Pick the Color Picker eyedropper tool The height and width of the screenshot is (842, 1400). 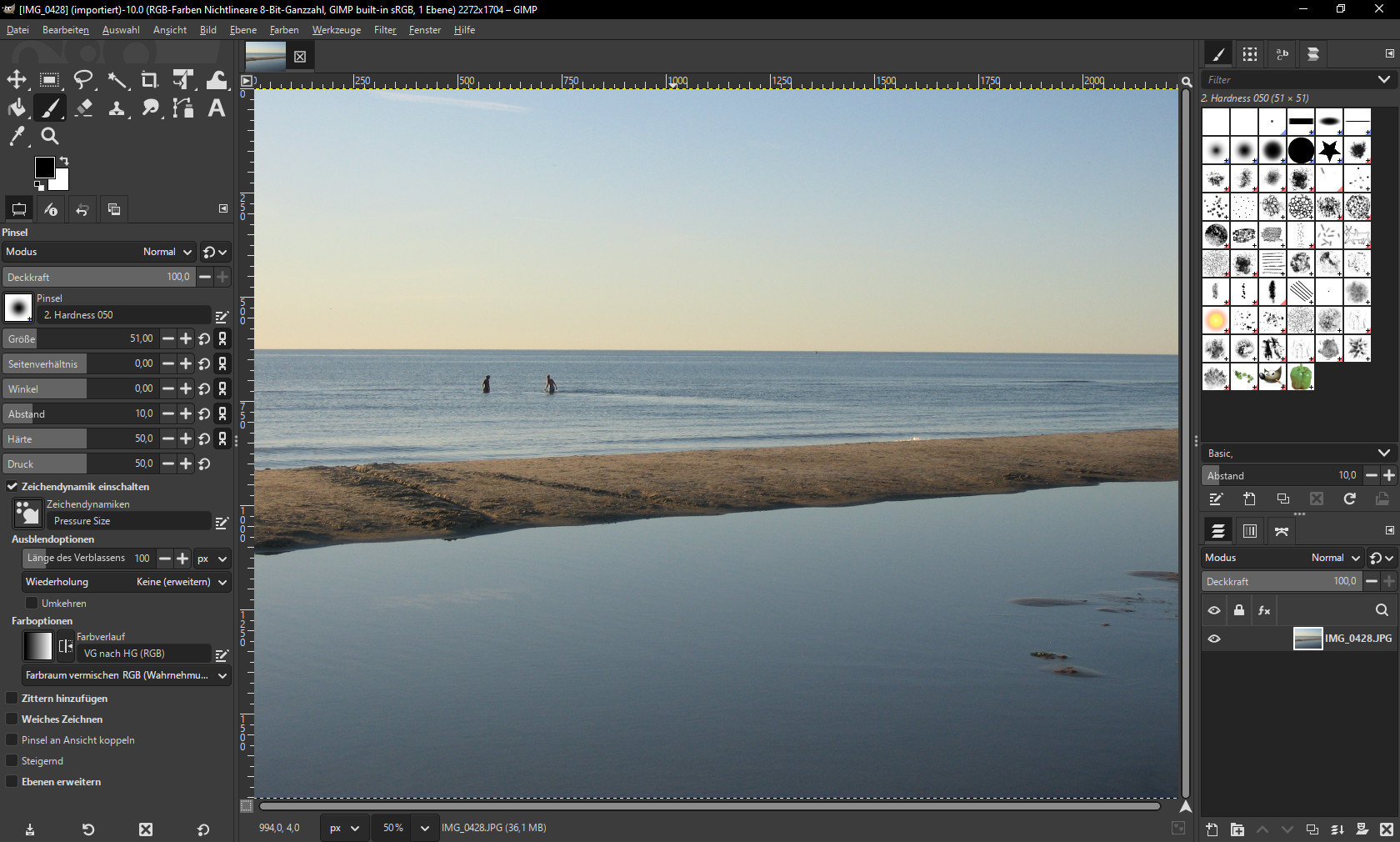[17, 136]
